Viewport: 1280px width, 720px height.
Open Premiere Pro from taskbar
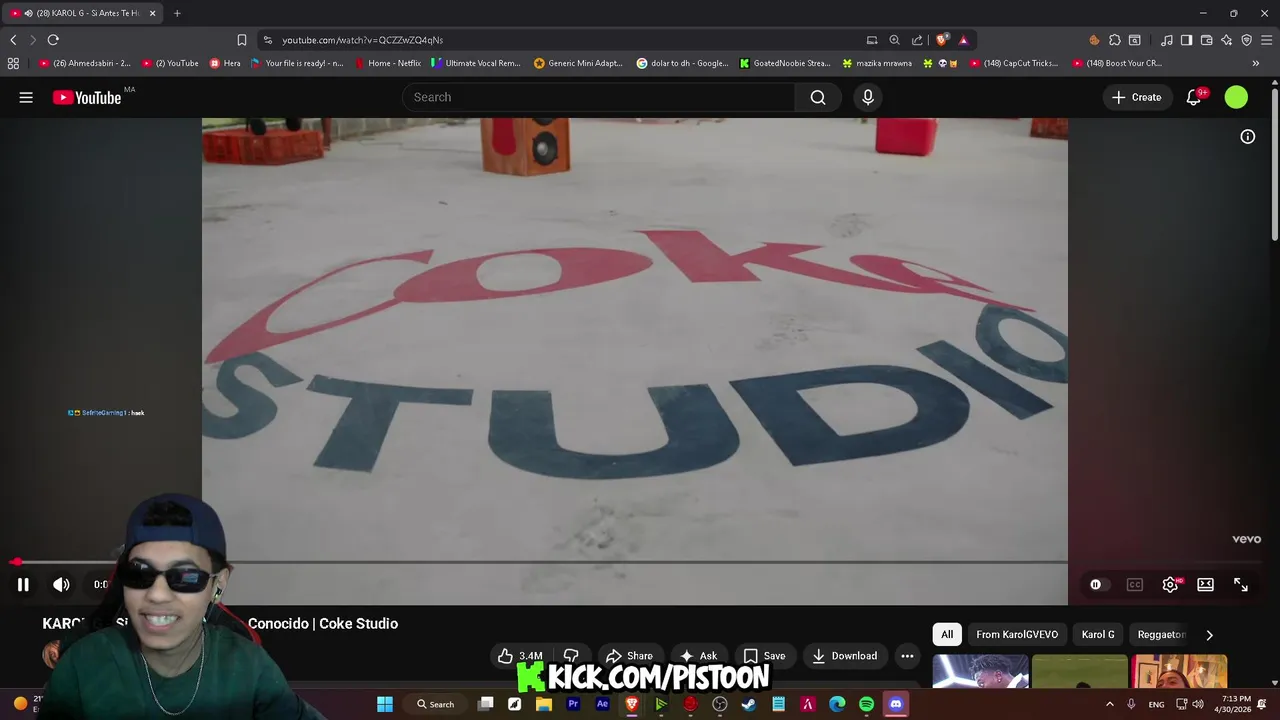click(573, 704)
